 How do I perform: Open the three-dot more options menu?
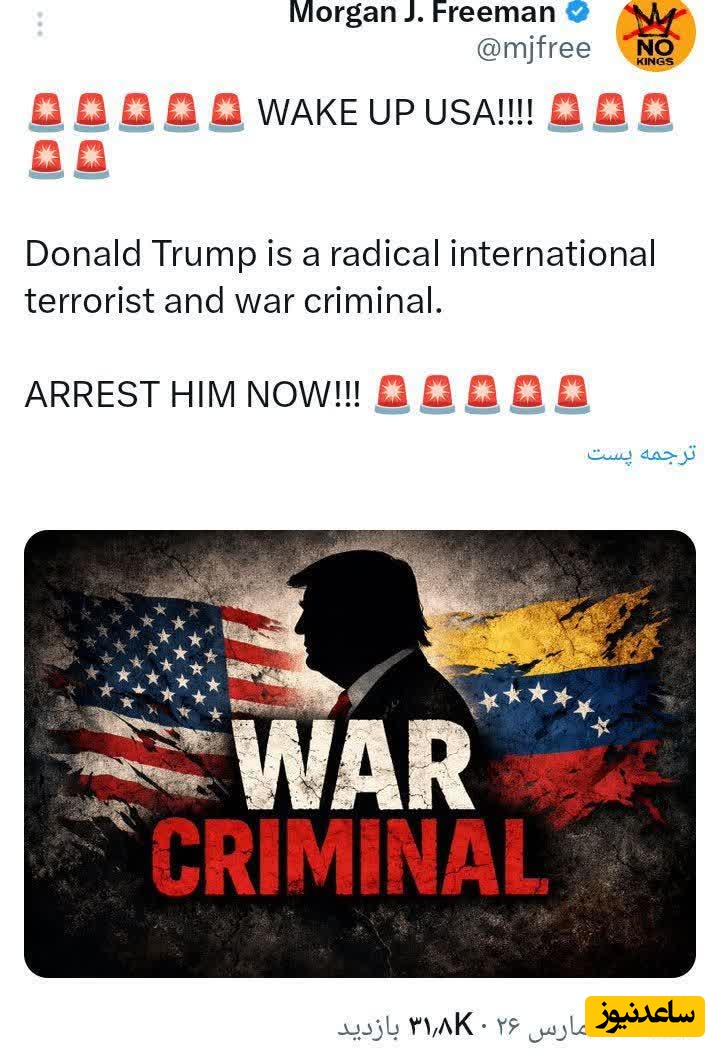[40, 23]
